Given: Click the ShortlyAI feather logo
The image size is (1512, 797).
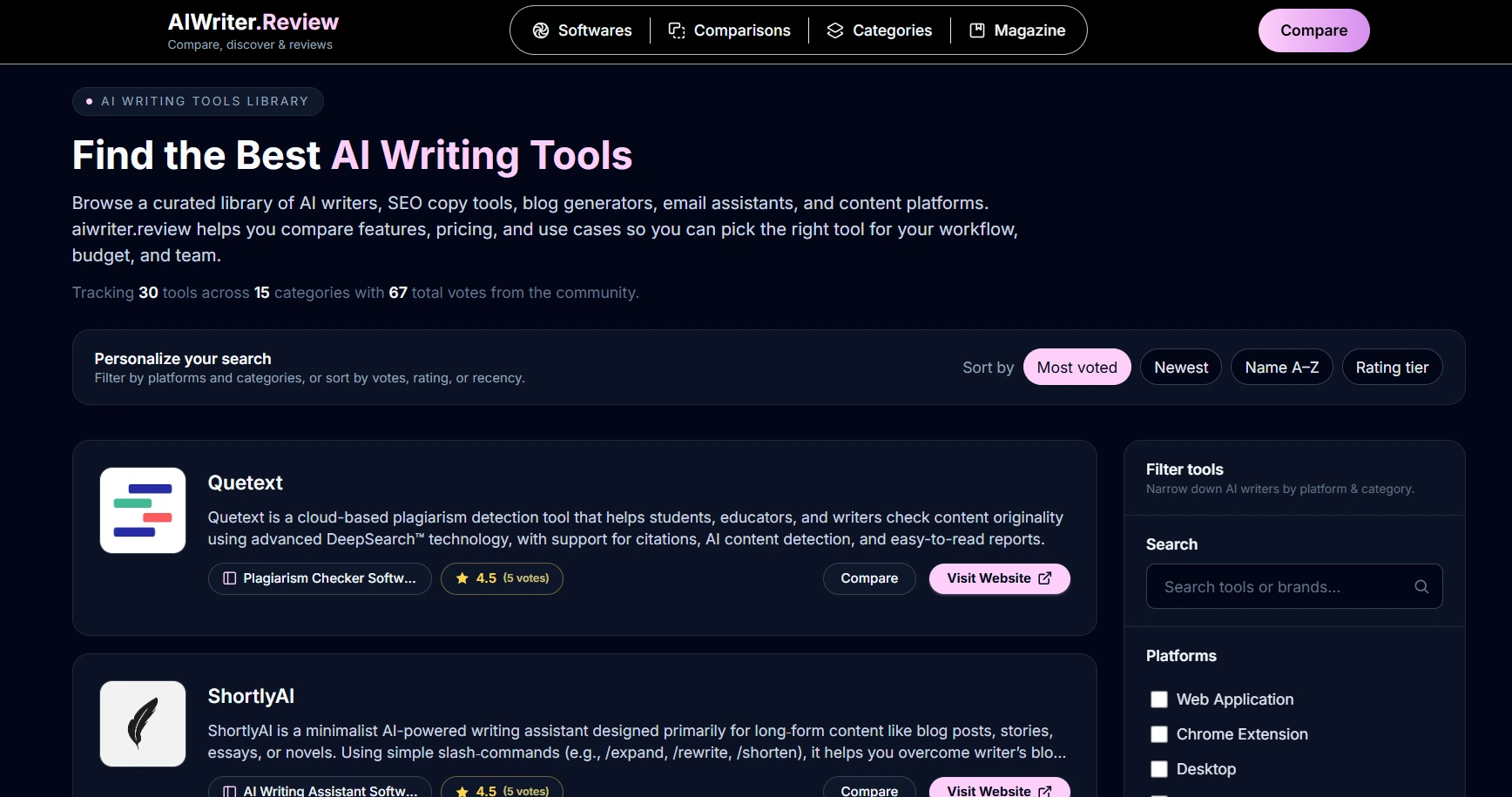Looking at the screenshot, I should (143, 724).
